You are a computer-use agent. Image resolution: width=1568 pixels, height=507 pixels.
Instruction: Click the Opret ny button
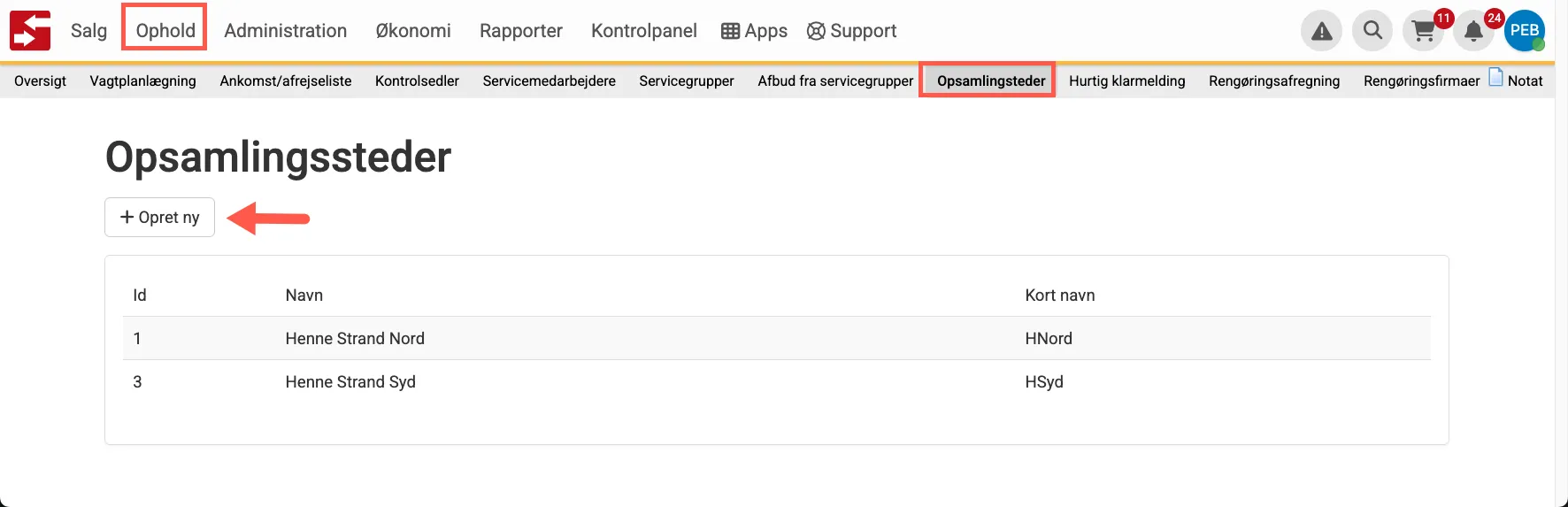pos(160,218)
